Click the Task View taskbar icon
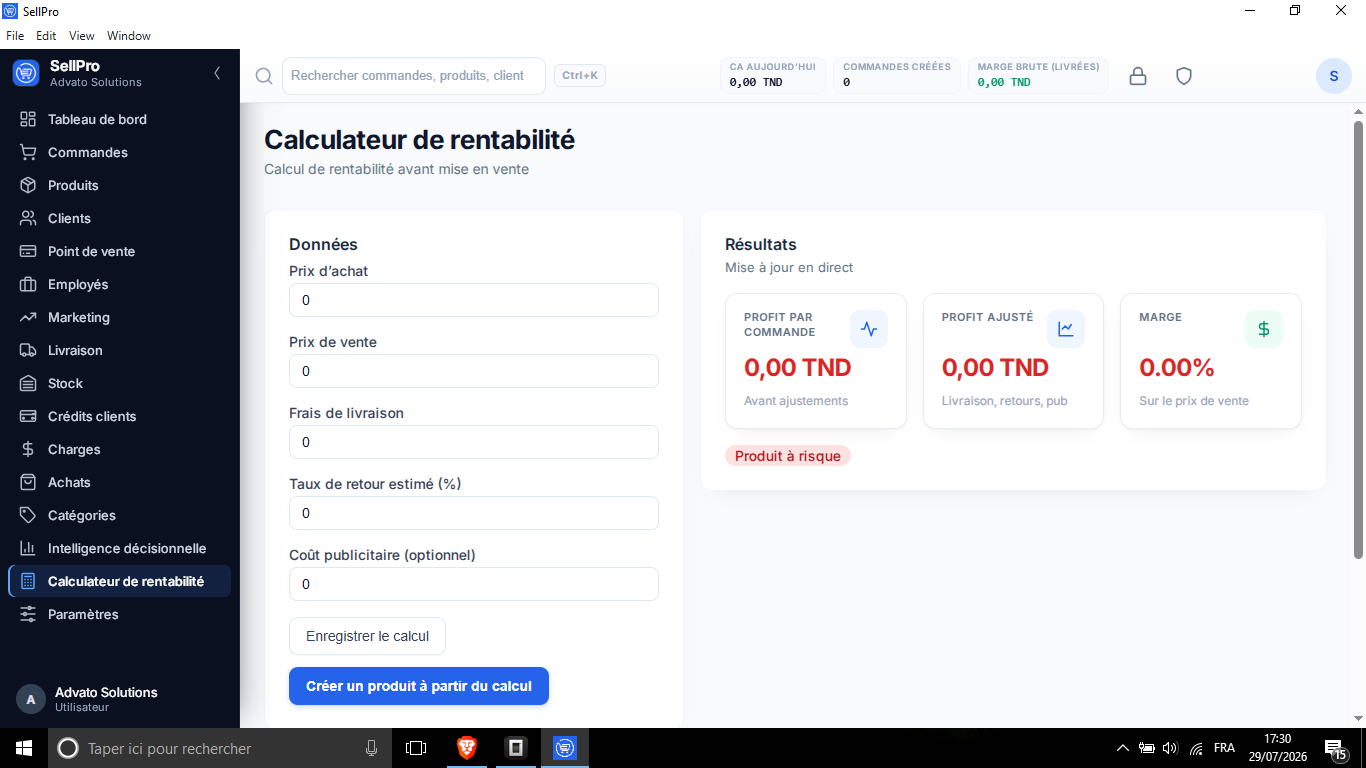Screen dimensions: 1366x768 tap(416, 748)
